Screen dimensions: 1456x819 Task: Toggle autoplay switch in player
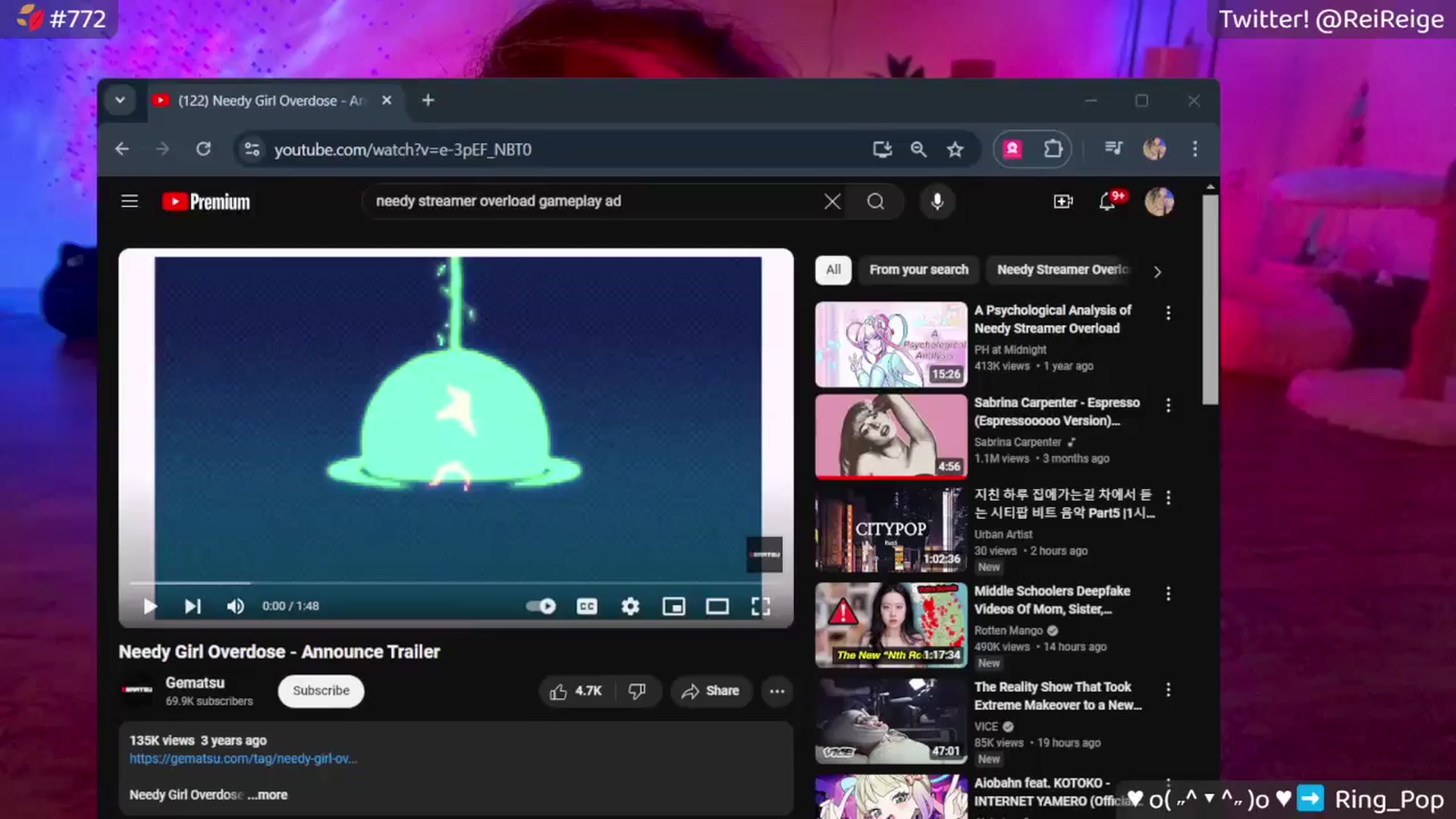[541, 606]
